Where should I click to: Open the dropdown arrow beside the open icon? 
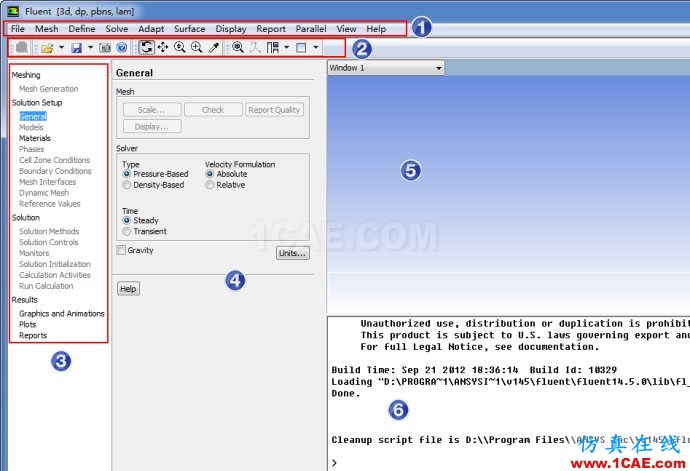pyautogui.click(x=61, y=47)
